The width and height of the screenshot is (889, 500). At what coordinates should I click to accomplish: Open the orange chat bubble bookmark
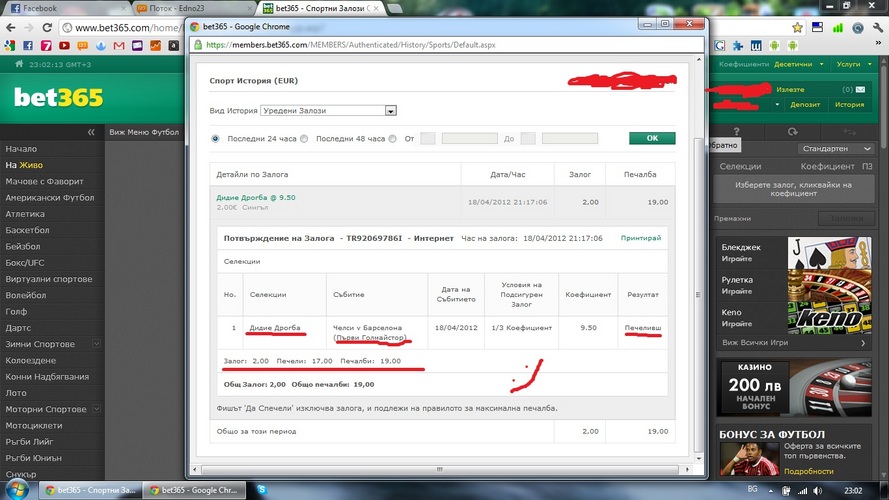[x=82, y=46]
